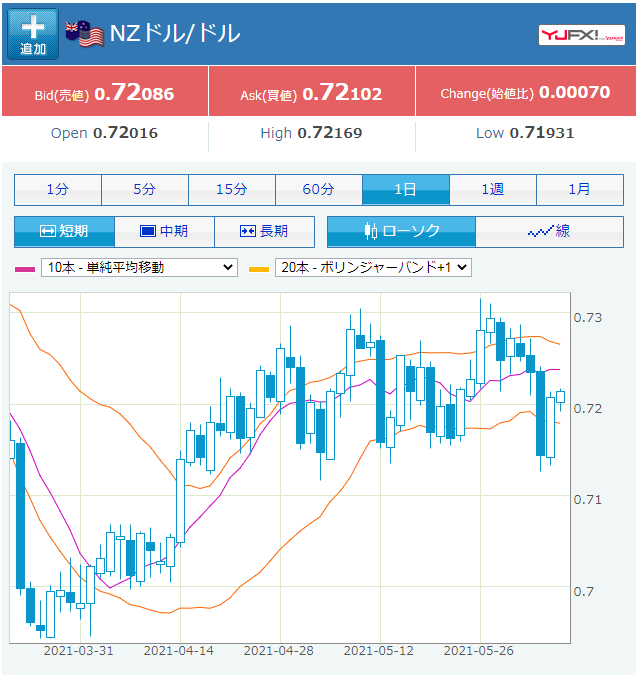The image size is (636, 679).
Task: Select the 短期 short-term range button
Action: coord(64,232)
